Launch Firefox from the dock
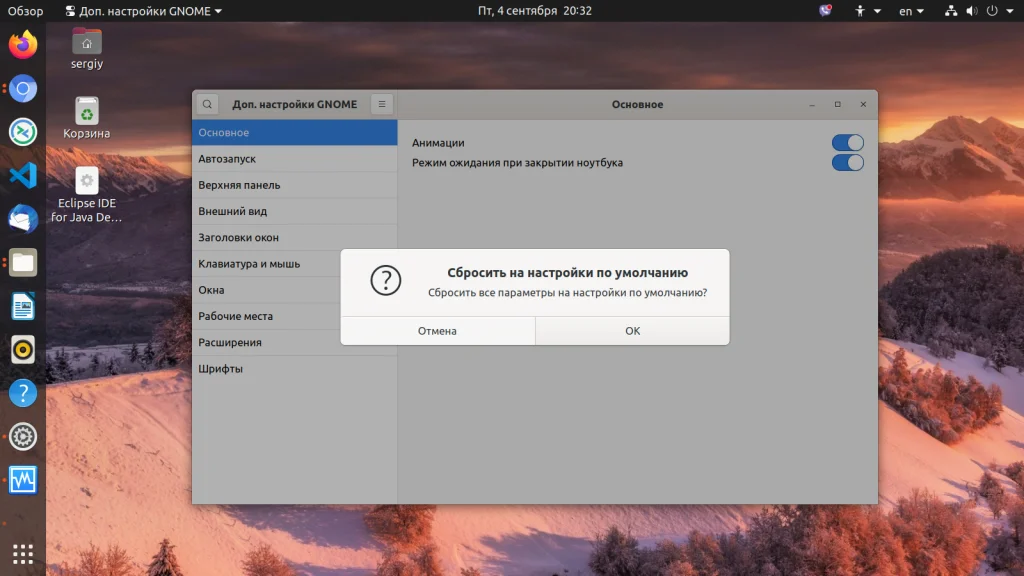 pyautogui.click(x=23, y=45)
